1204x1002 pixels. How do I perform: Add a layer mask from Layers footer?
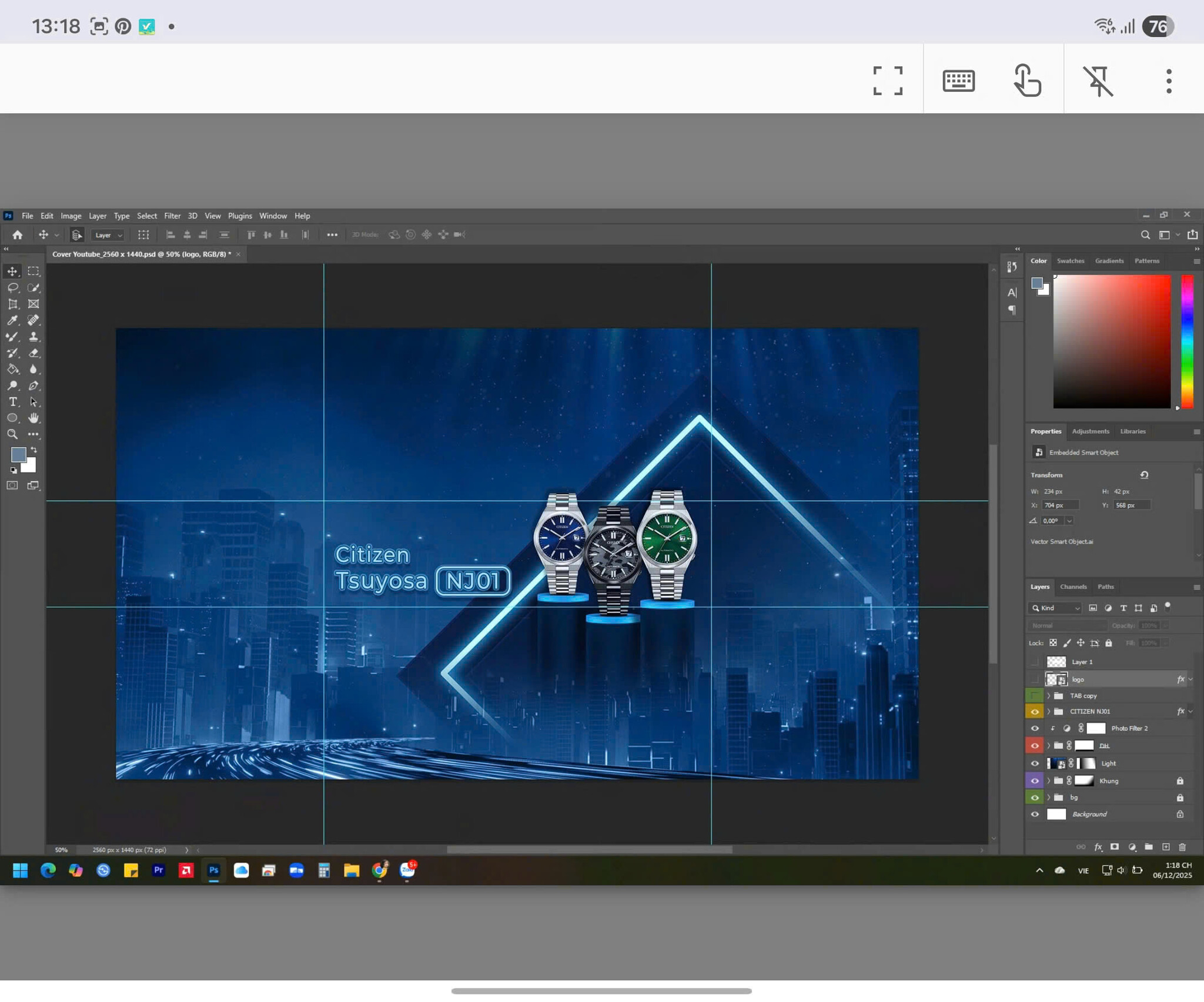[x=1114, y=847]
